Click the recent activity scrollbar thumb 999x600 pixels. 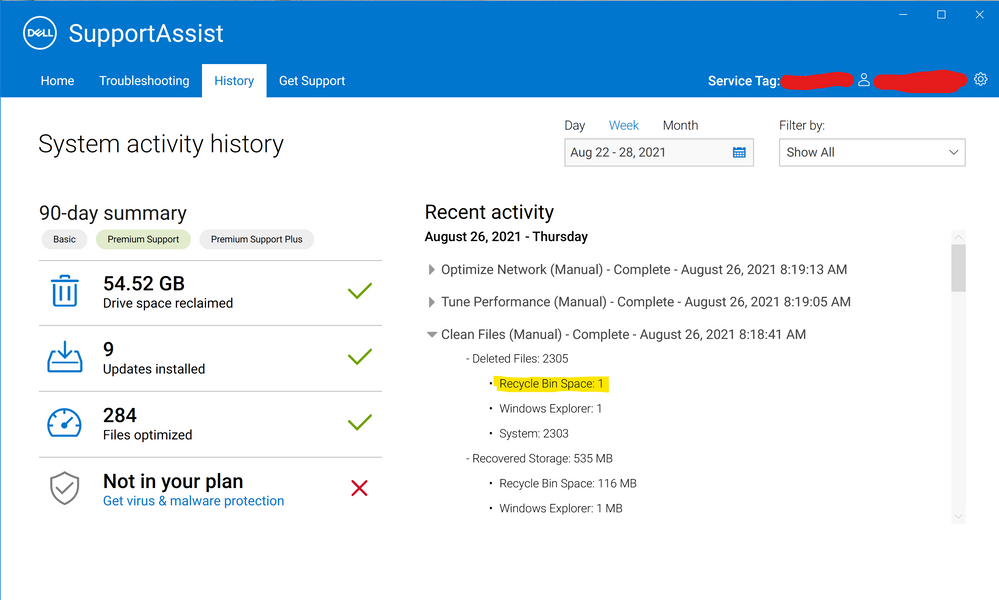pyautogui.click(x=958, y=268)
